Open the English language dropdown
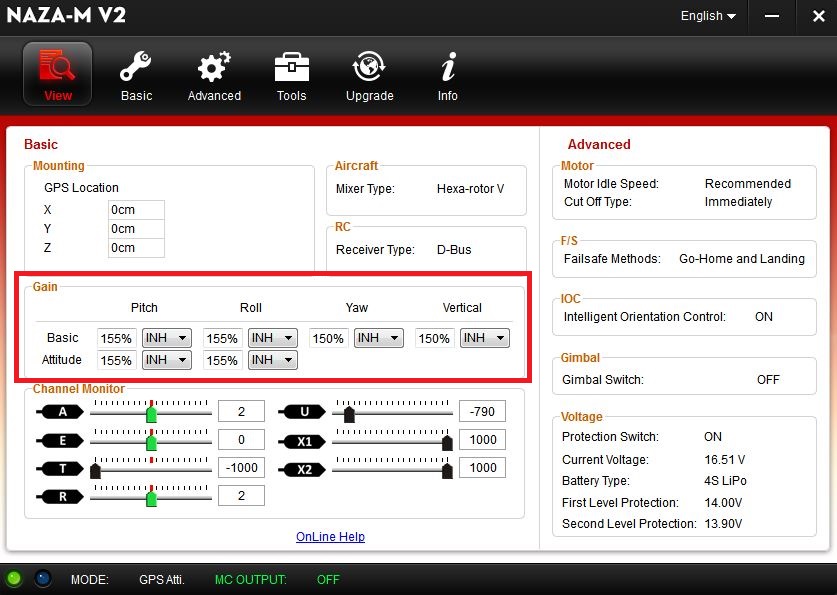The image size is (837, 595). [x=708, y=16]
